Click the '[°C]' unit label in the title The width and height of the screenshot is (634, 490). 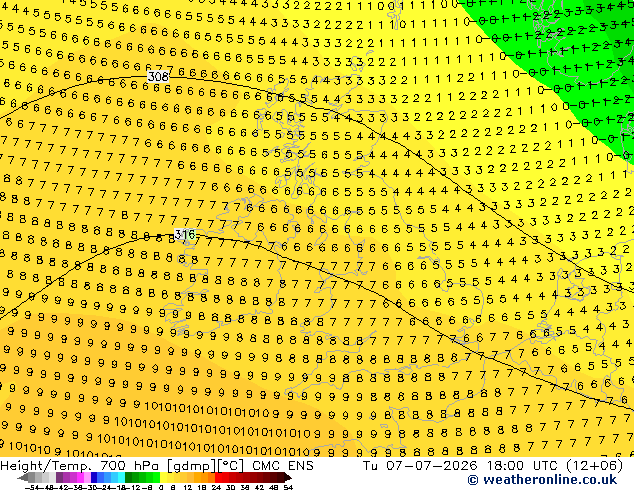coord(230,466)
